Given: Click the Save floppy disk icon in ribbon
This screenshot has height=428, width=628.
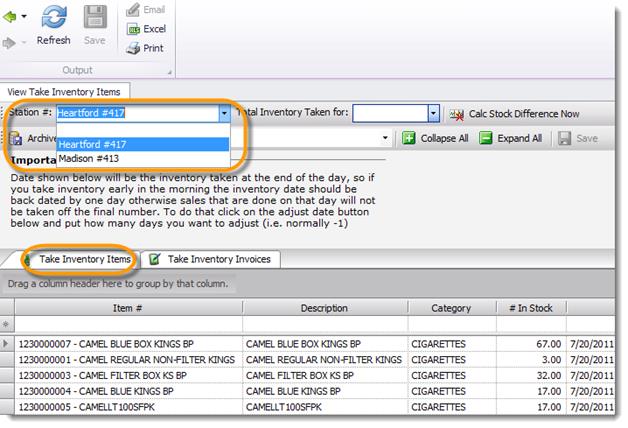Looking at the screenshot, I should 95,18.
